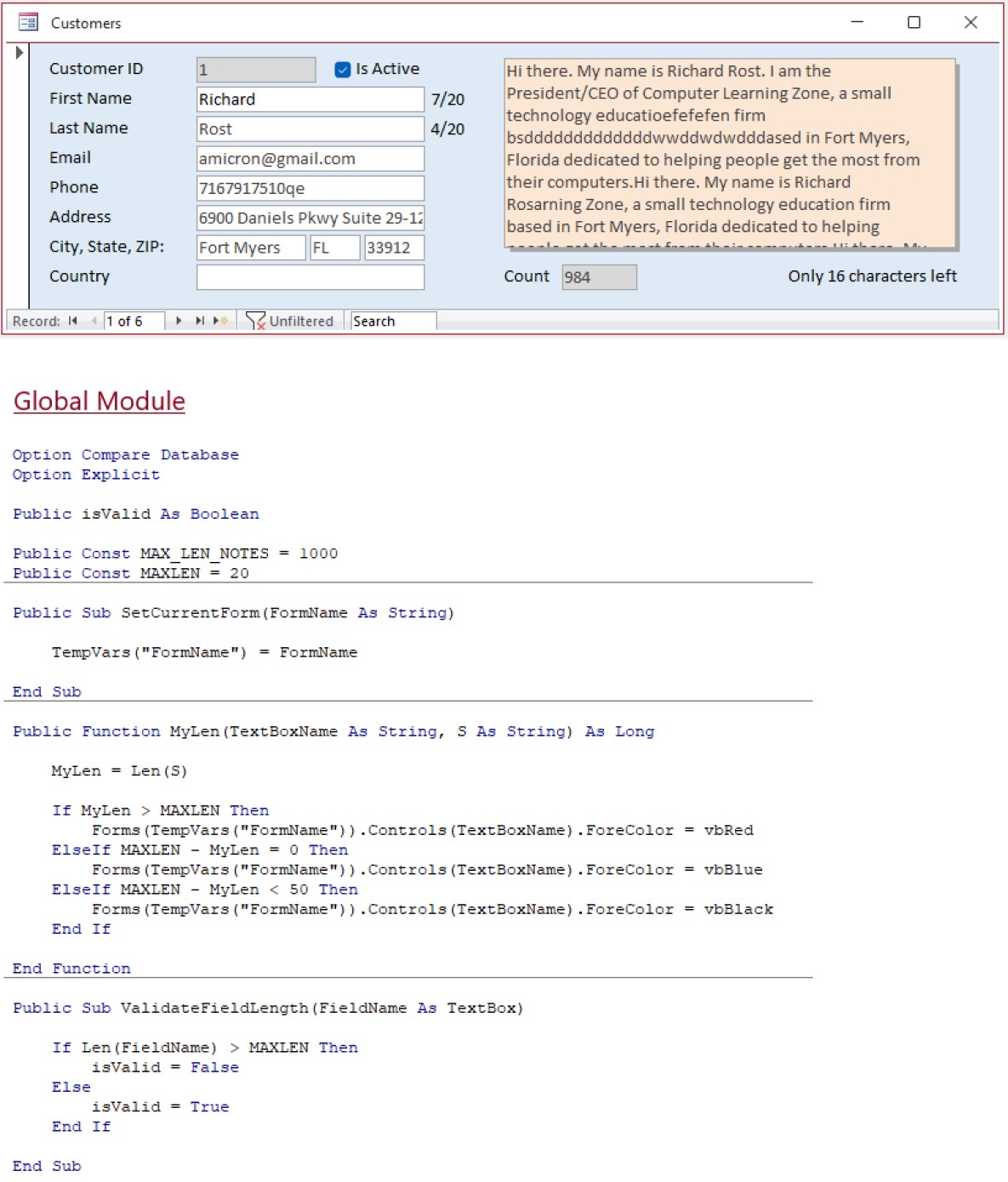Click the Customers form icon in title bar
This screenshot has width=1008, height=1182.
(x=26, y=23)
